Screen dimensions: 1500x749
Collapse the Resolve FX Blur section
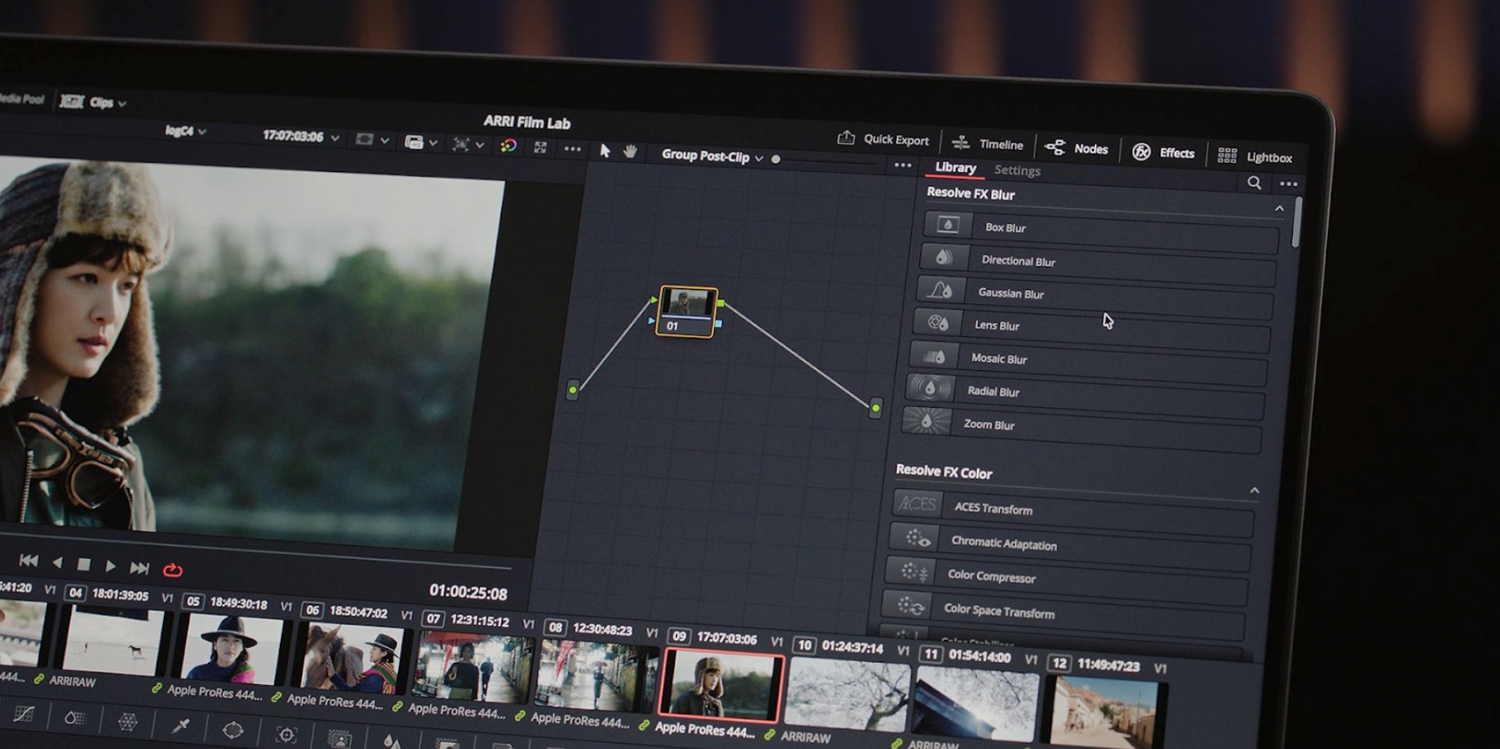[1278, 208]
